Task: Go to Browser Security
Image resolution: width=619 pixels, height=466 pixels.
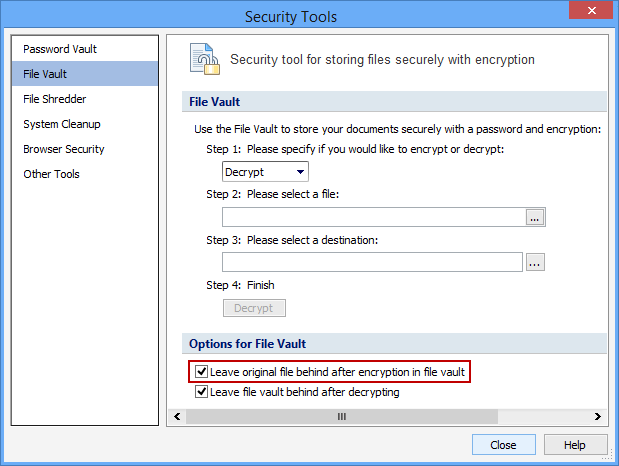Action: point(64,149)
